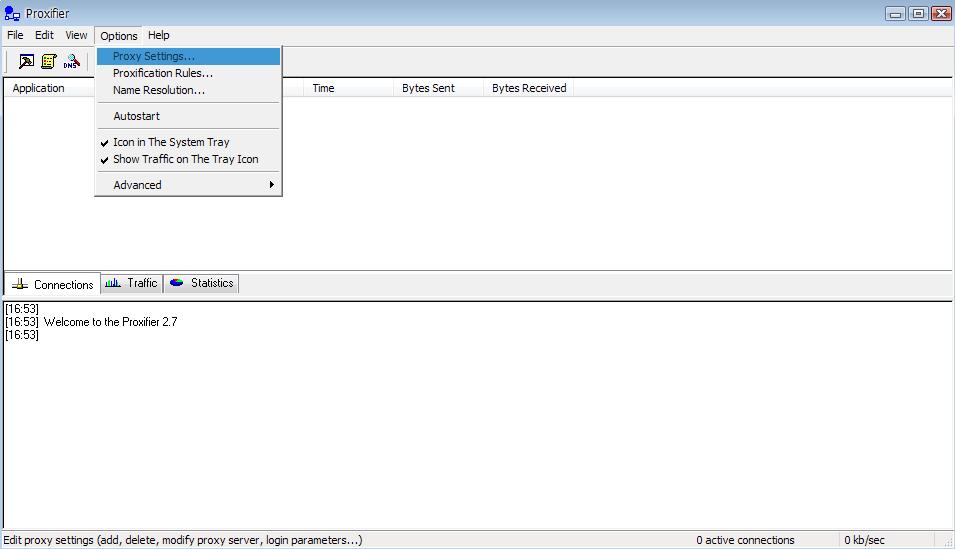This screenshot has width=956, height=549.
Task: Open Proxy Settings toolbar icon
Action: (26, 62)
